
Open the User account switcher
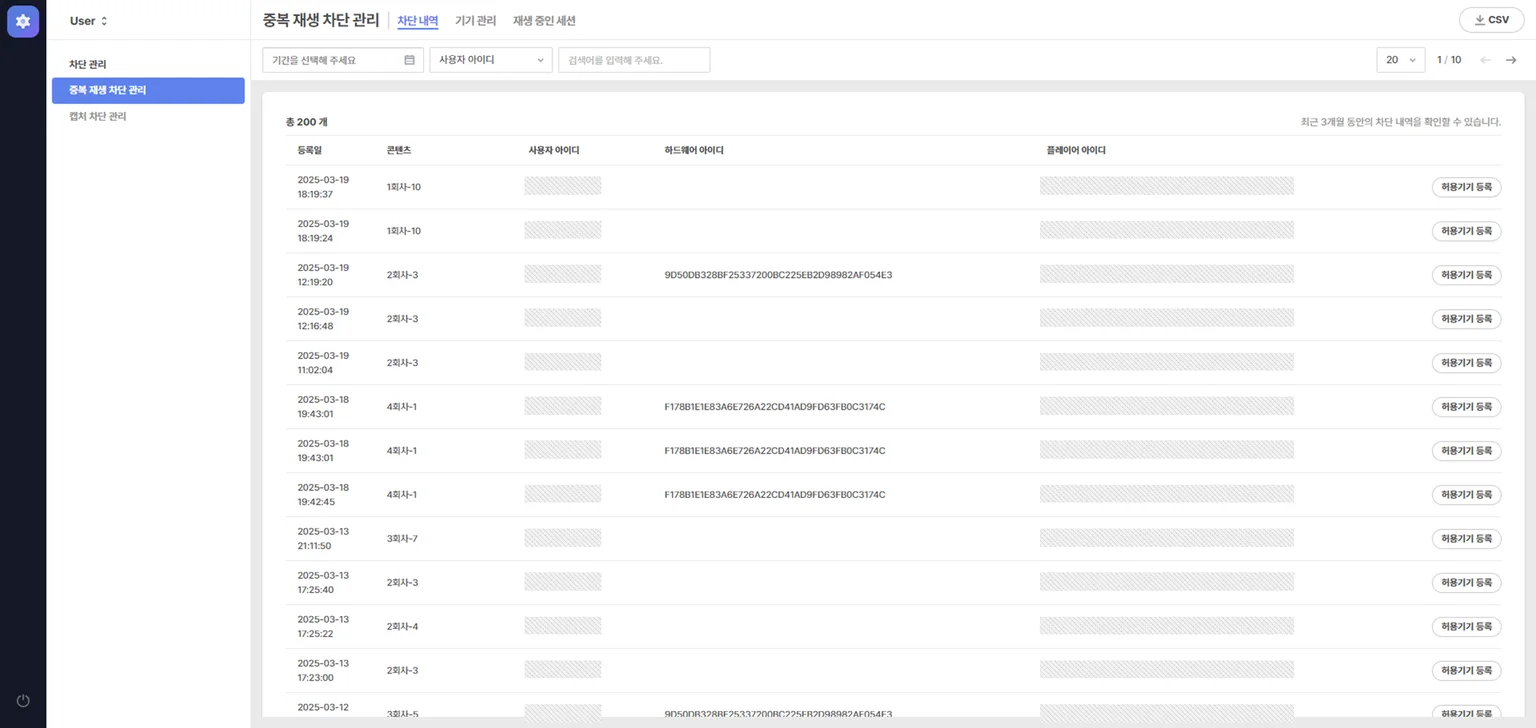coord(89,21)
